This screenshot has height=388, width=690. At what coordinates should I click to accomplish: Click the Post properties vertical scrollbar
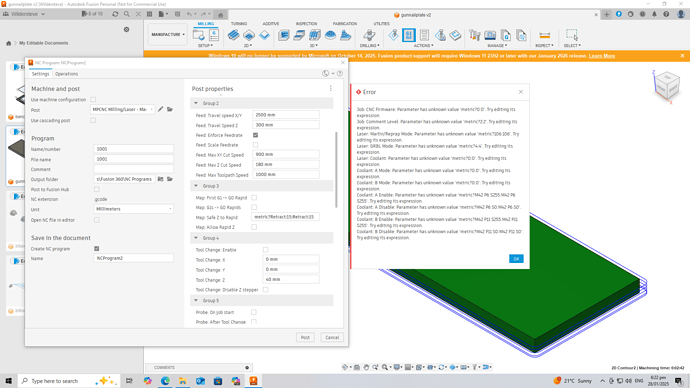[337, 169]
